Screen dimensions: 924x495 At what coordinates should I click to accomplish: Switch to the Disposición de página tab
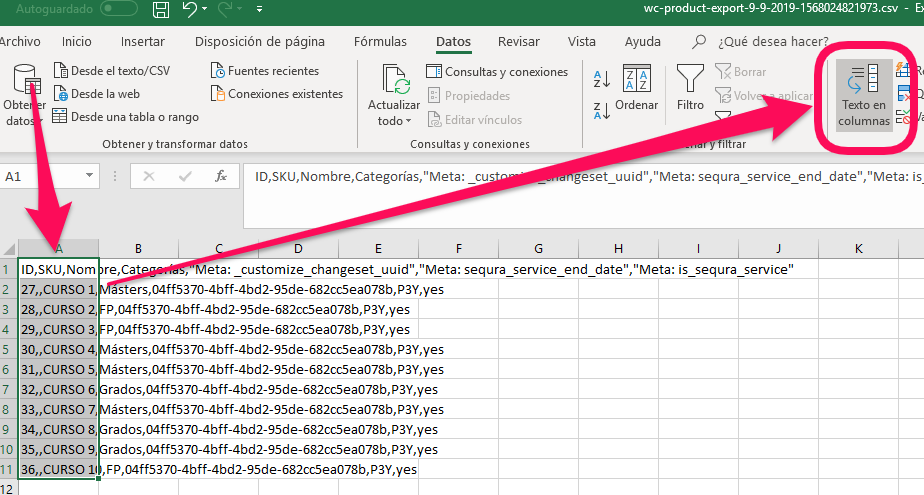click(x=260, y=41)
